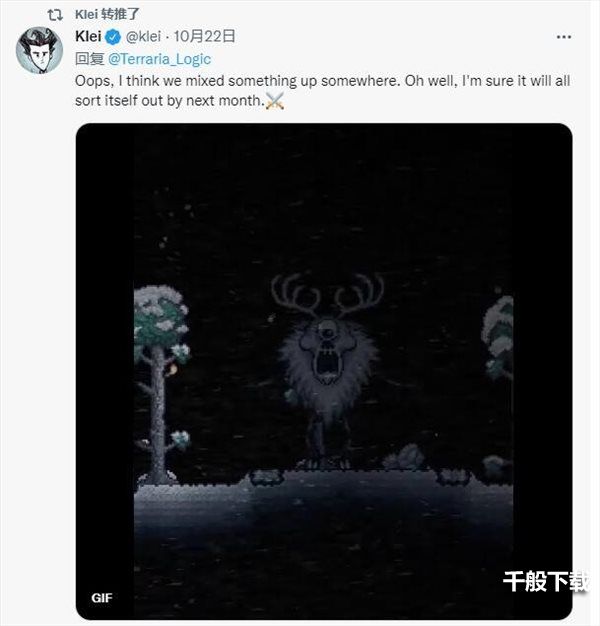
Task: Open the "Klei 转推了" retweet notice
Action: click(x=106, y=14)
